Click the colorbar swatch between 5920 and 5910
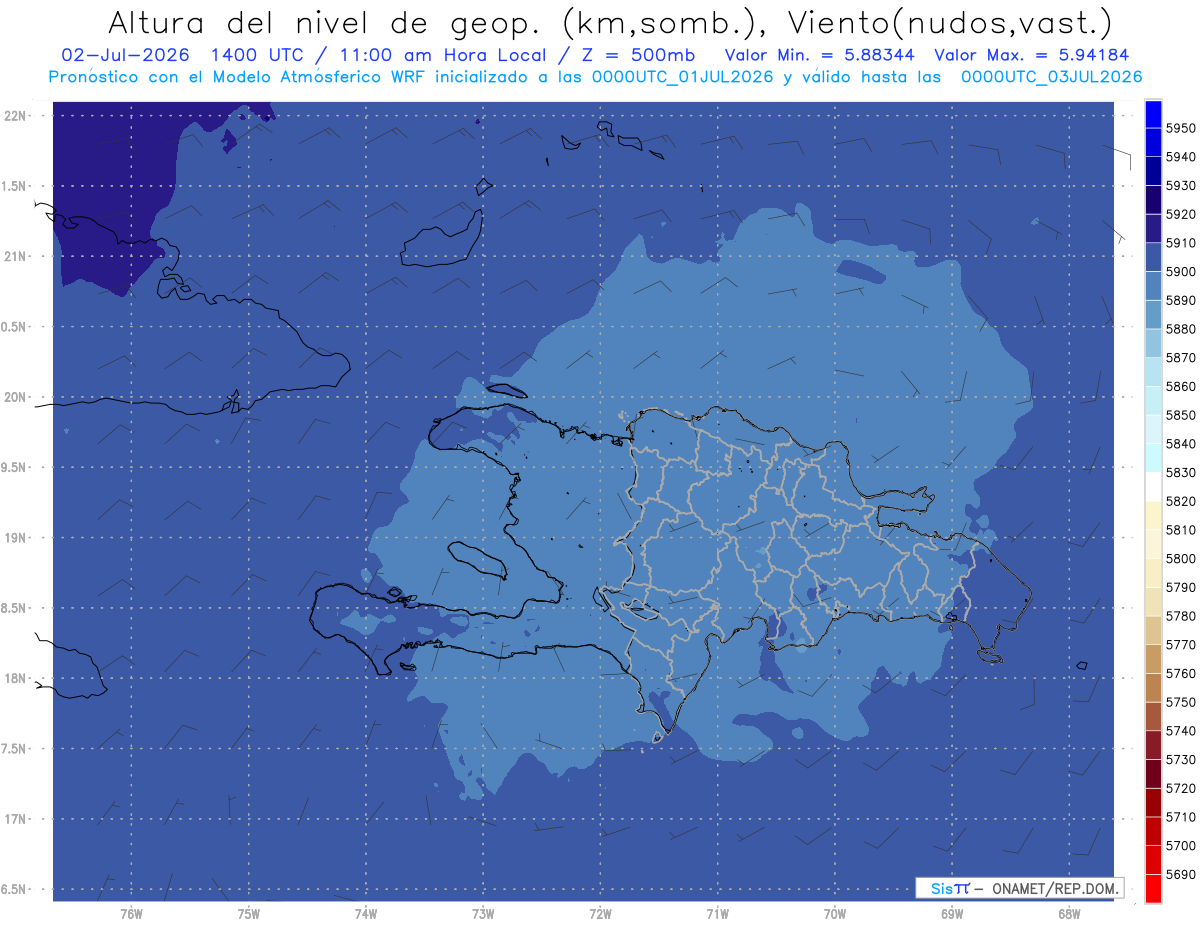Viewport: 1200px width, 927px height. (x=1153, y=229)
